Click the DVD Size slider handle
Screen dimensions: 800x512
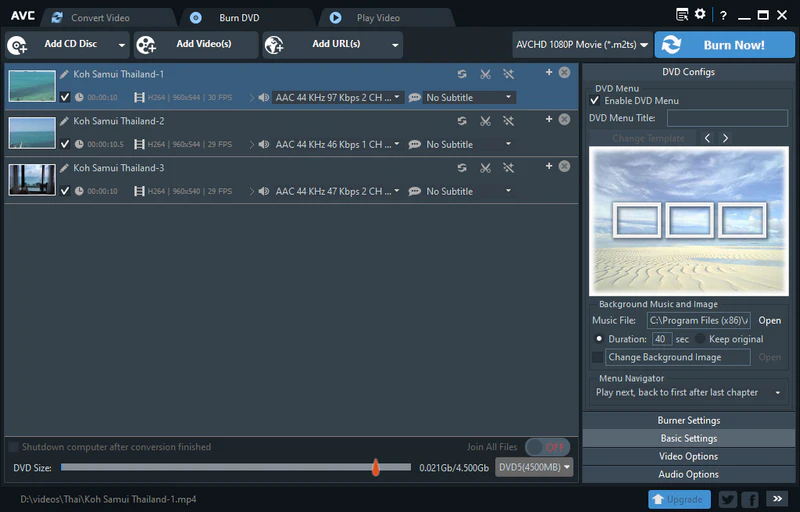(376, 467)
